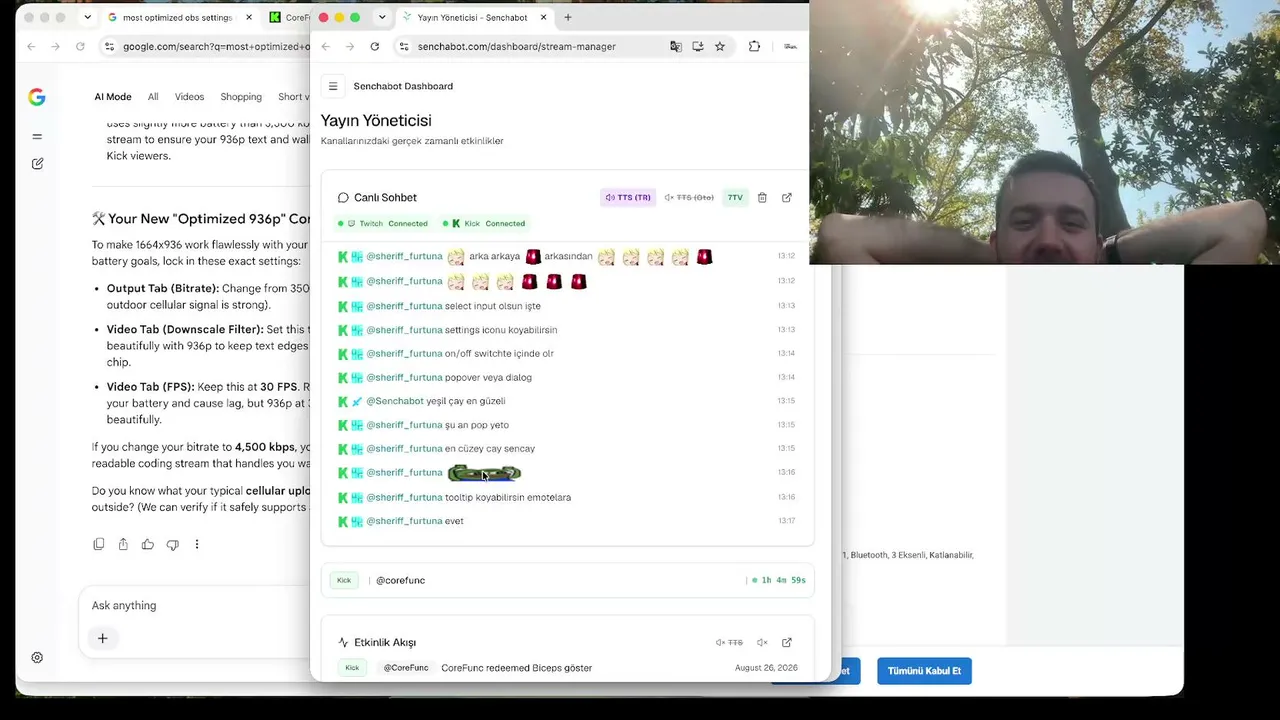
Task: Select the Yayın Yöneticisi - Senchabot tab
Action: (x=472, y=17)
